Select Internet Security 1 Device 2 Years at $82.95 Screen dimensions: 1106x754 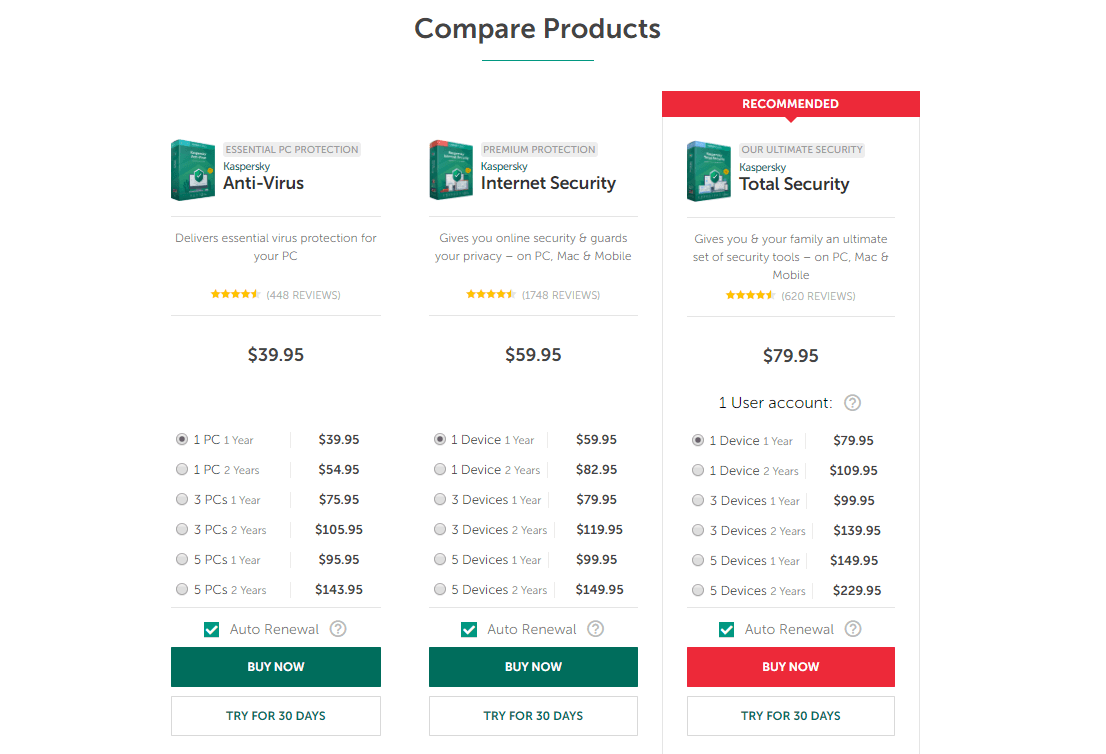click(x=440, y=469)
